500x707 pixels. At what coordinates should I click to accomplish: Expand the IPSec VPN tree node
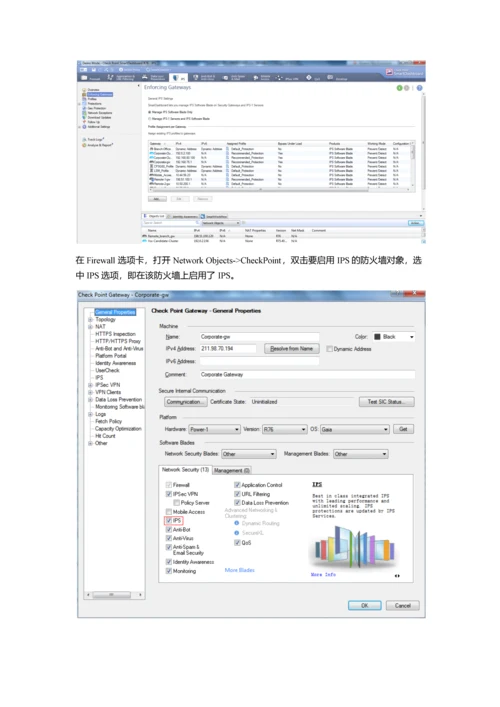(x=90, y=385)
